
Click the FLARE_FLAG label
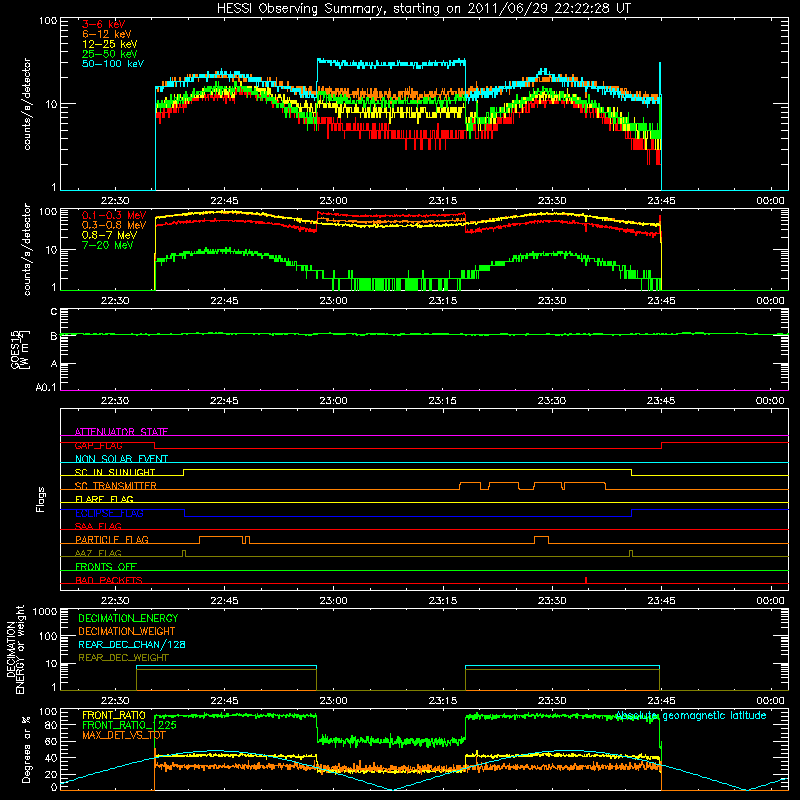[x=104, y=499]
